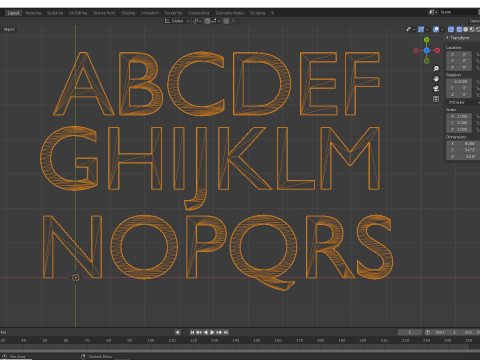Jump to previous keyframe

coord(199,332)
